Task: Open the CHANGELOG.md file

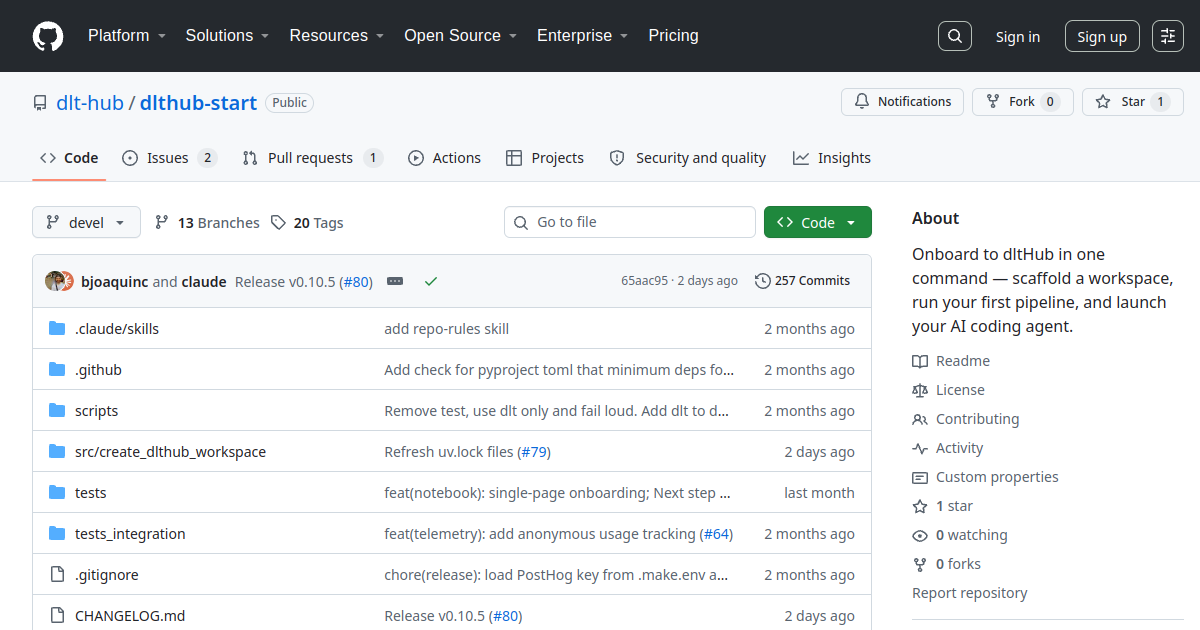Action: (x=130, y=616)
